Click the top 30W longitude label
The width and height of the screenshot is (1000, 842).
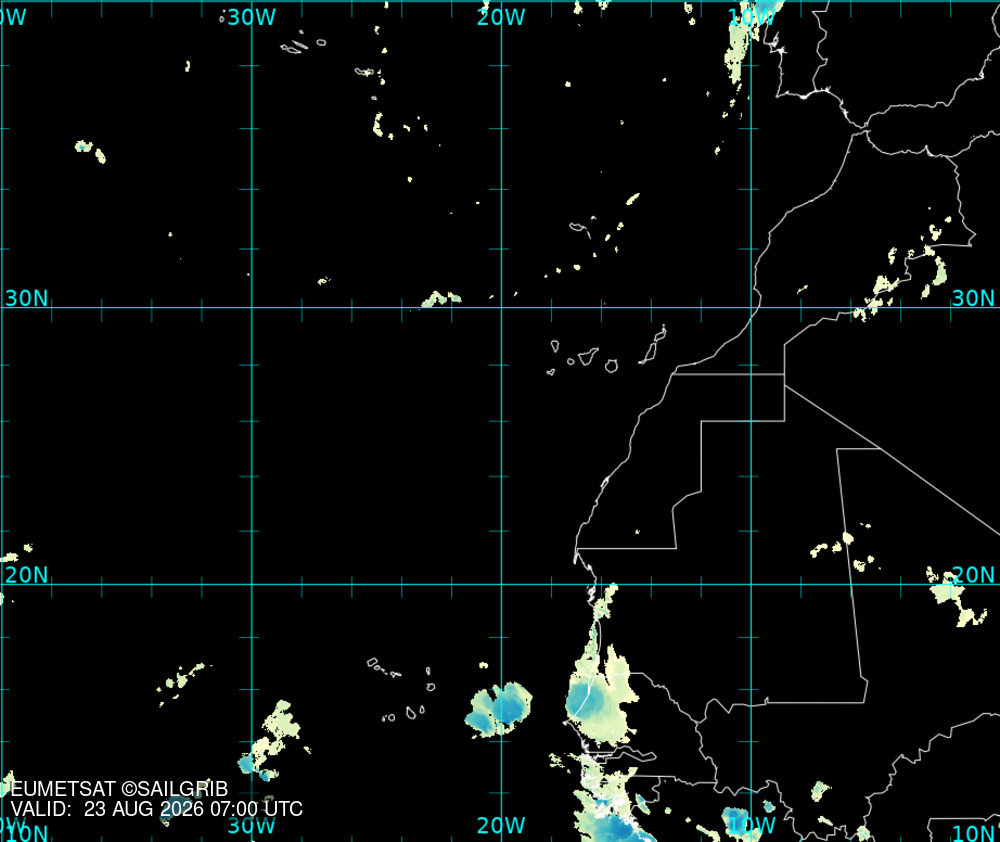[x=252, y=17]
